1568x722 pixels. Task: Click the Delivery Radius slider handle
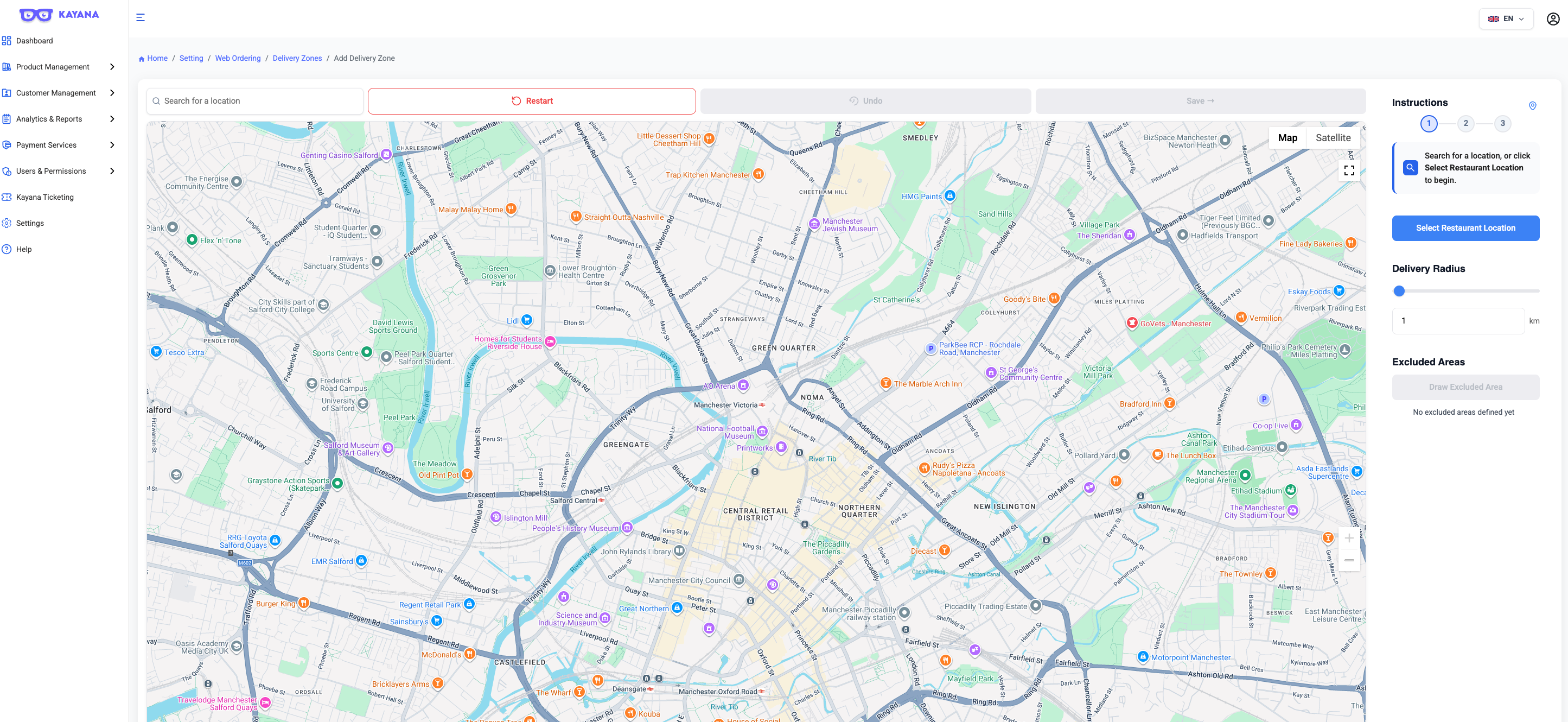[x=1399, y=291]
